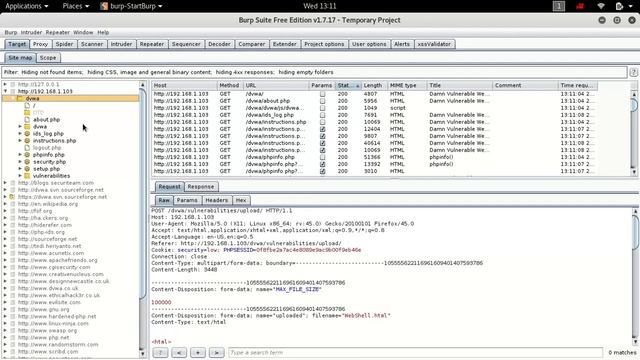Expand the http://127.0.0.1 tree node
Viewport: 640px width, 360px height.
point(5,84)
